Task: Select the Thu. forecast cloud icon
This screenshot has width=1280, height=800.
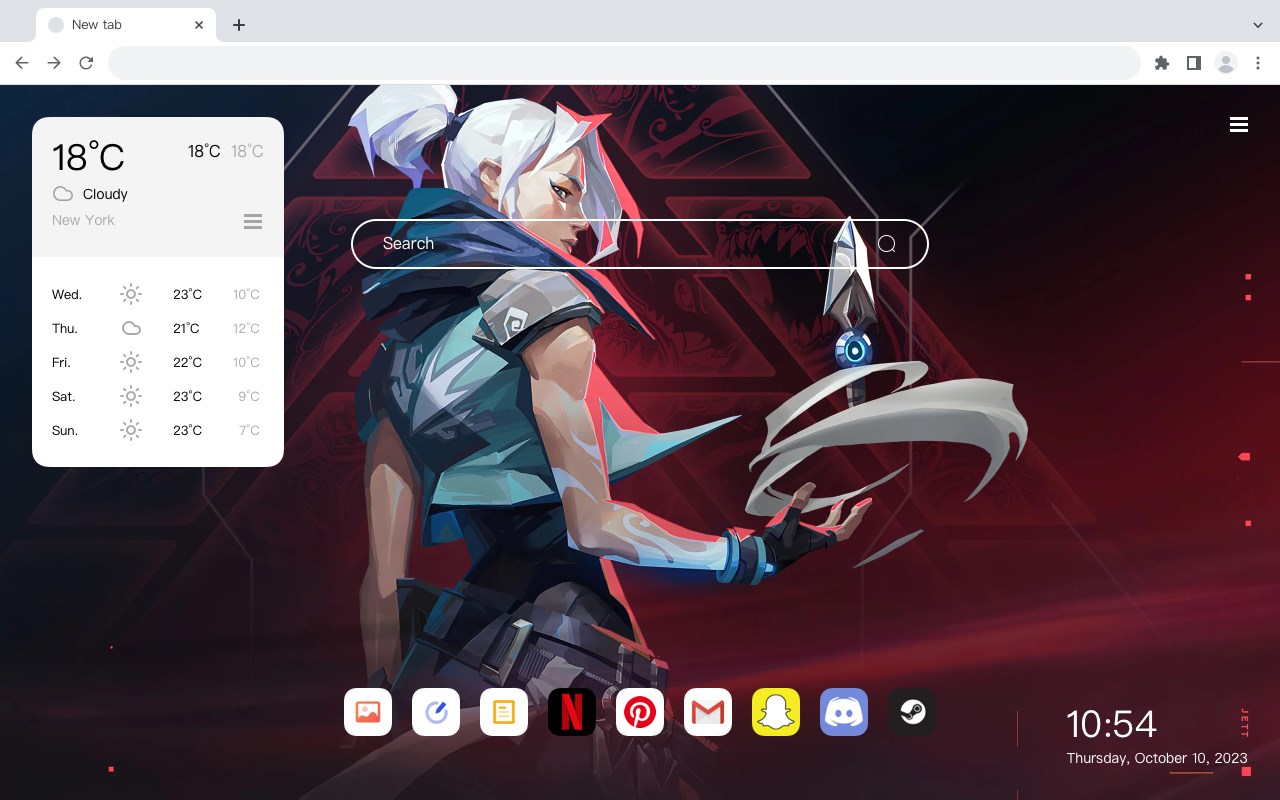Action: click(131, 328)
